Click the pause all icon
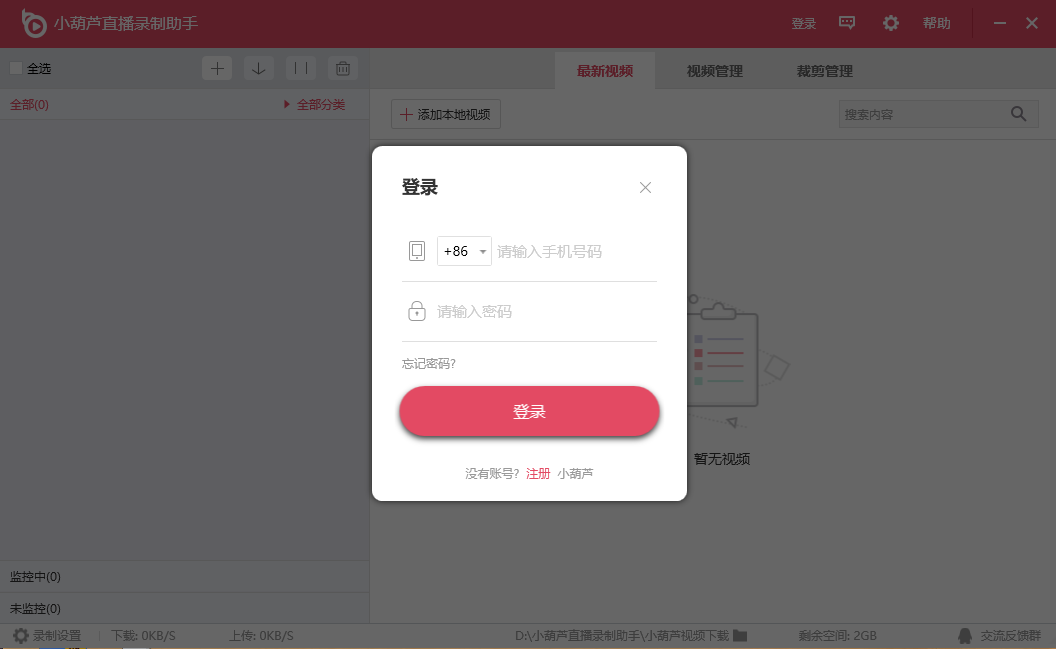 click(x=301, y=68)
